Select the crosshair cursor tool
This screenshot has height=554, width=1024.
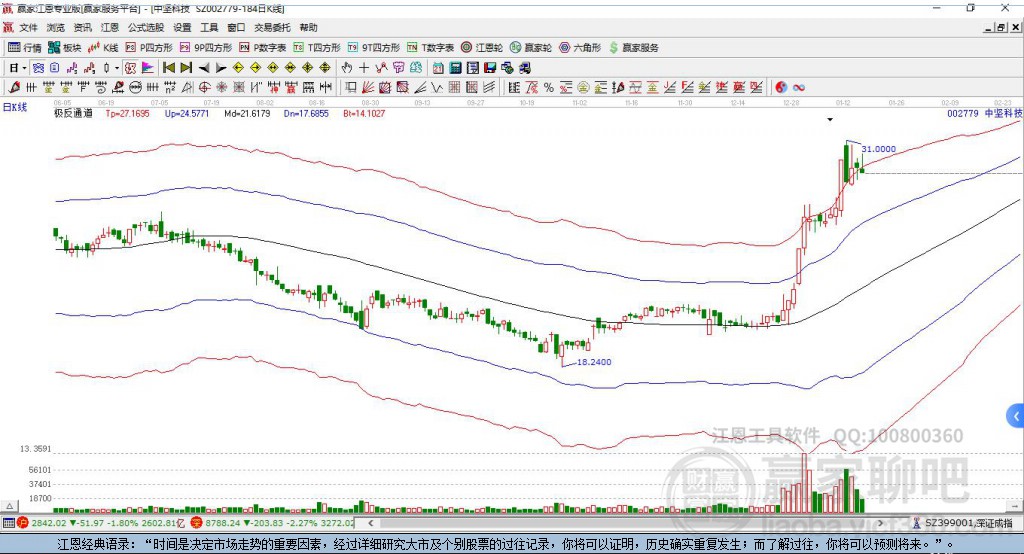364,68
